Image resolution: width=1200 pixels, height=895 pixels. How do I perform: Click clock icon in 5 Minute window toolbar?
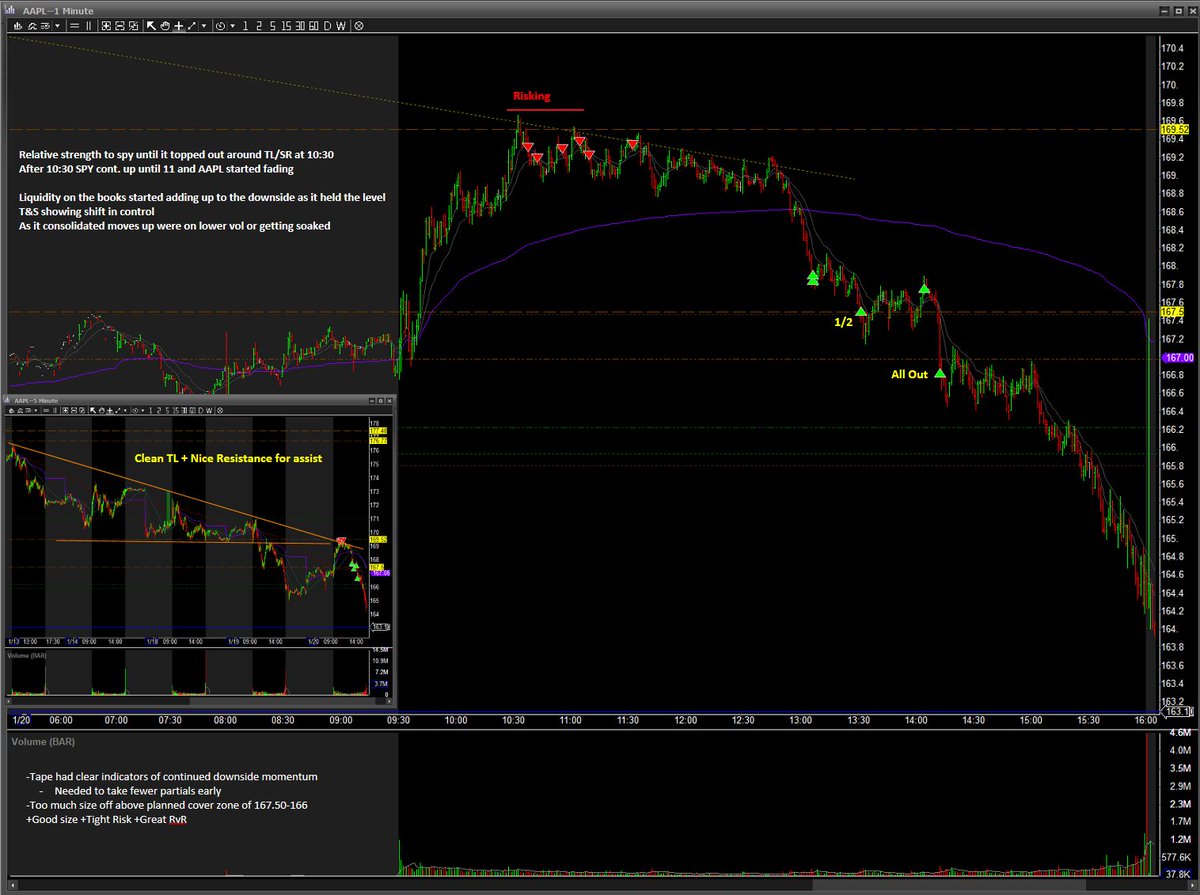[x=135, y=410]
